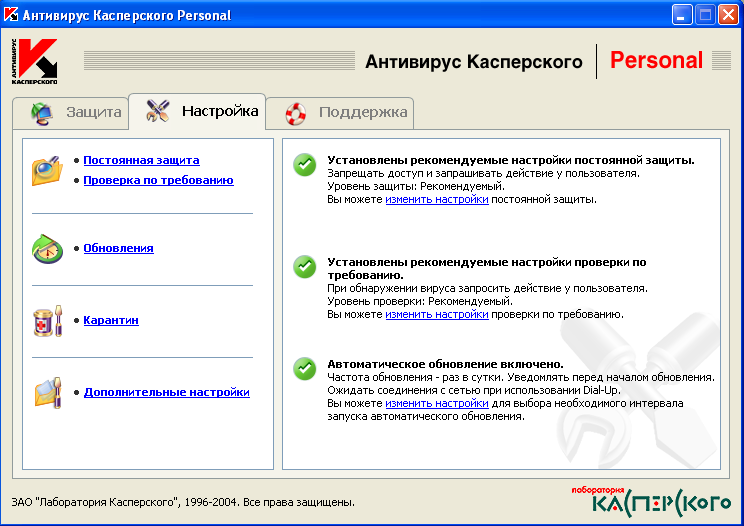Viewport: 744px width, 526px height.
Task: Click the crossed tools icon on Настройка tab
Action: tap(158, 111)
